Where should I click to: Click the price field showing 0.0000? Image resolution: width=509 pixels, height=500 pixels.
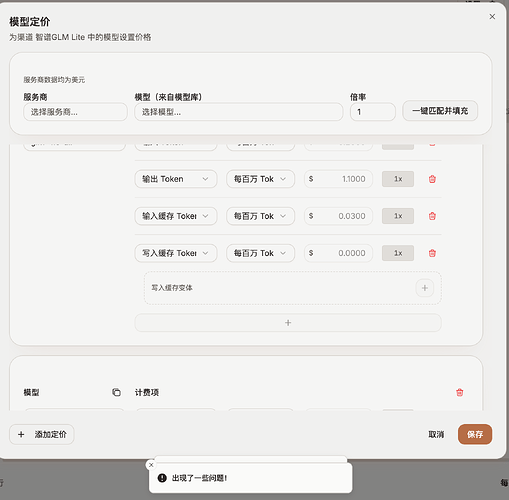pyautogui.click(x=338, y=253)
